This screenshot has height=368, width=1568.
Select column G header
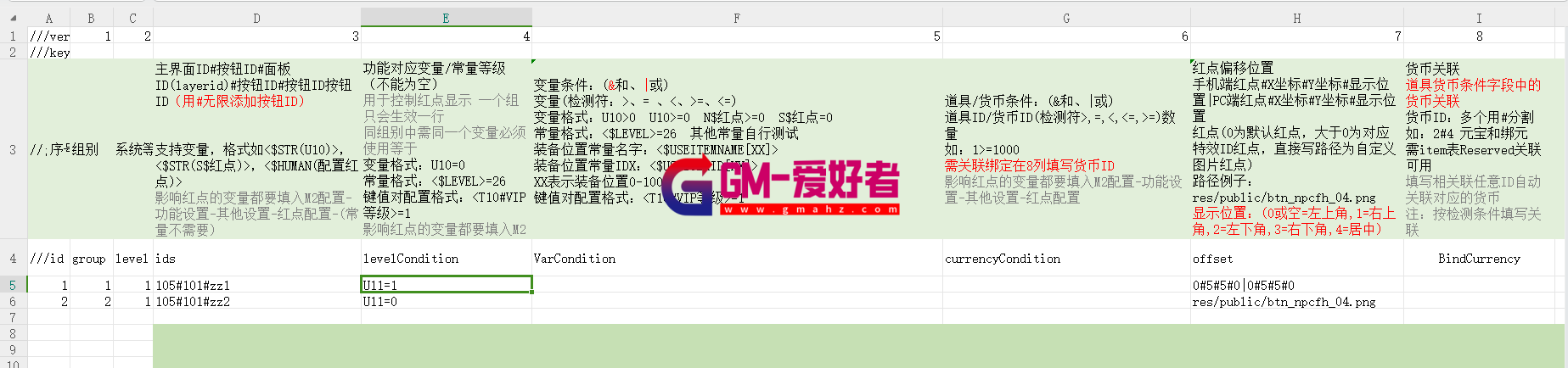1066,18
